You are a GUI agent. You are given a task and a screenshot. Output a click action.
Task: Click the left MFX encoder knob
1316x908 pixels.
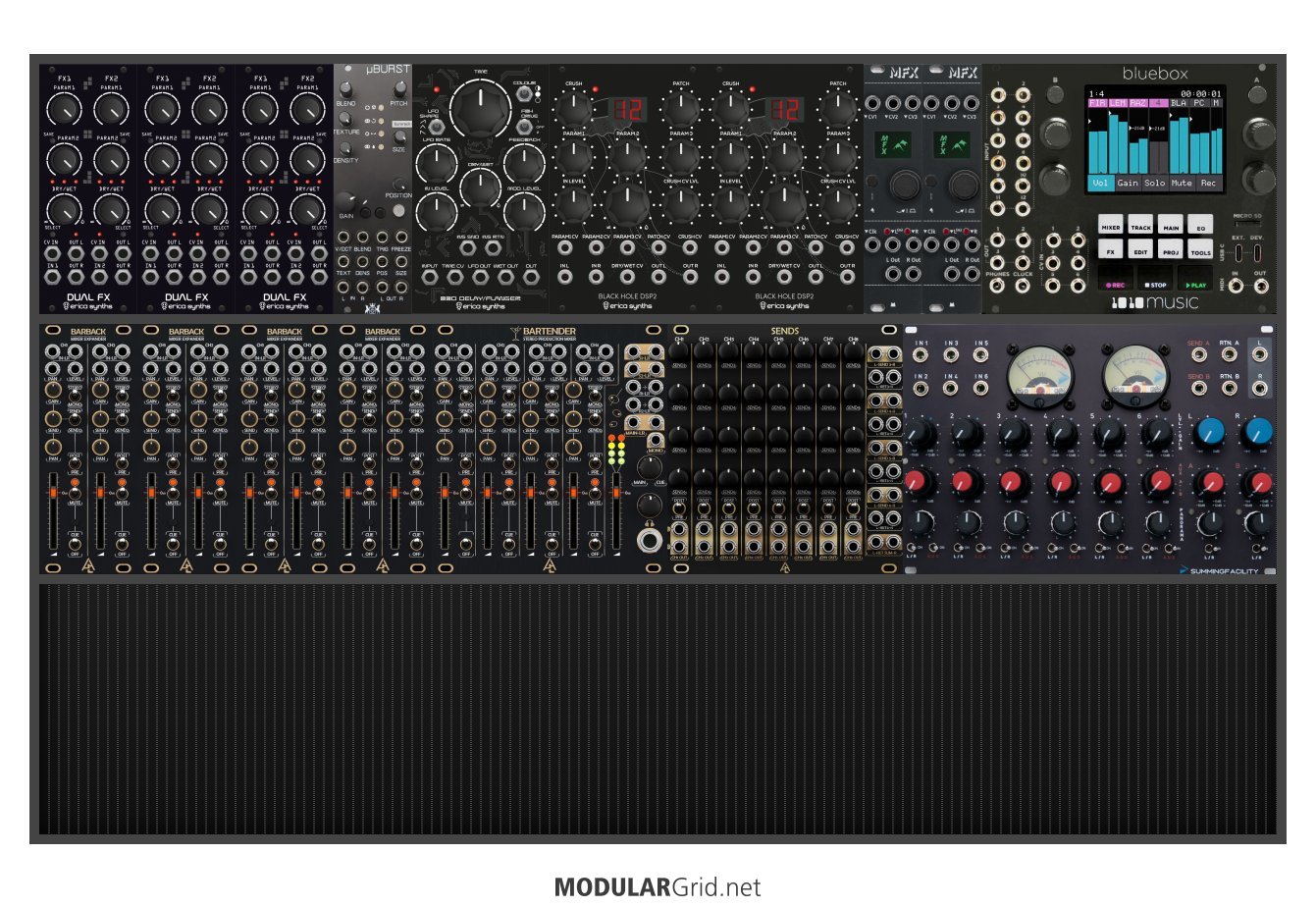(x=904, y=184)
